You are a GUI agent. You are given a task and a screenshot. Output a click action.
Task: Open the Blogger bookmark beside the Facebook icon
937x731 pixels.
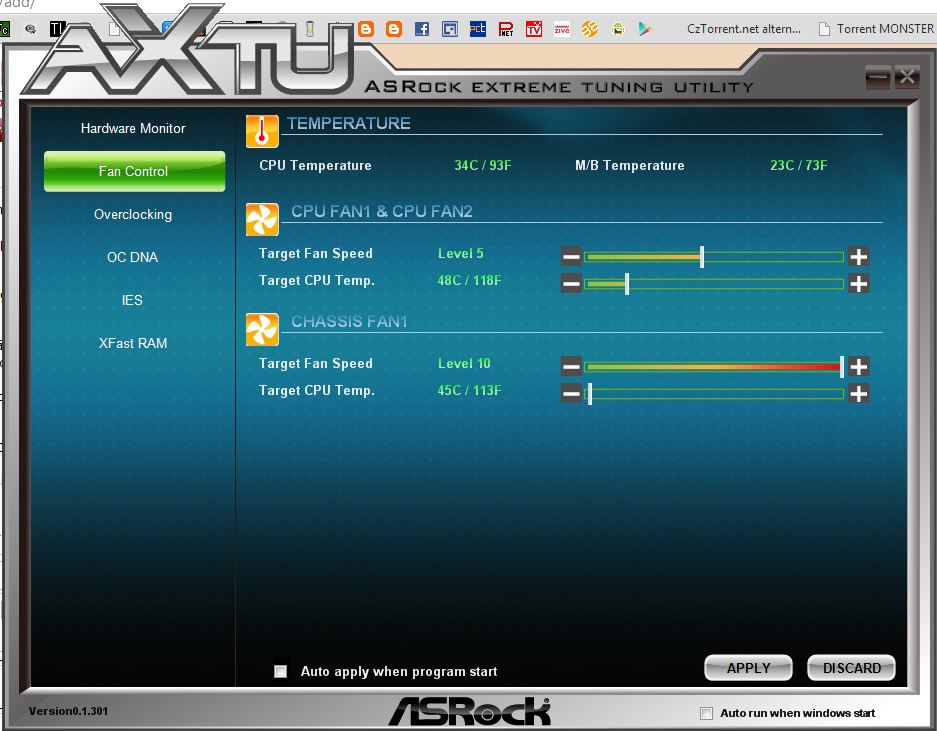(394, 29)
